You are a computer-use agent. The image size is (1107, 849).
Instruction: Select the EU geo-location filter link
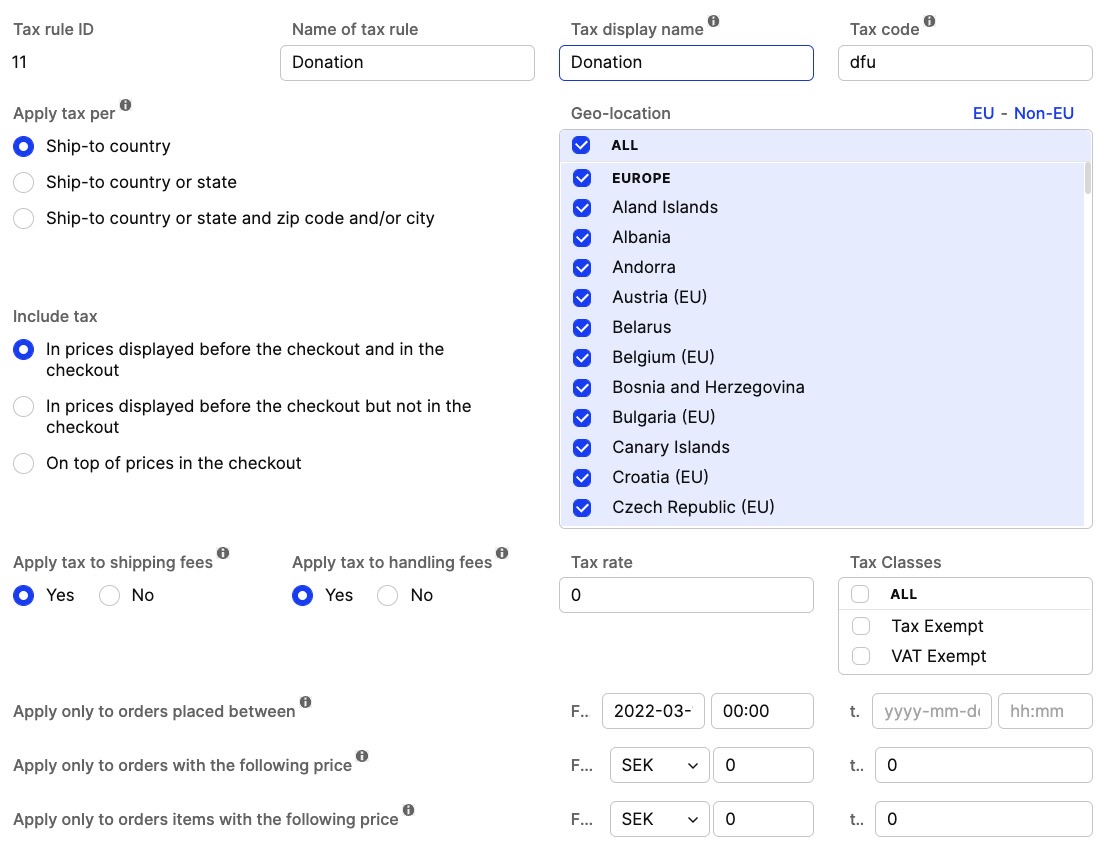pyautogui.click(x=983, y=113)
